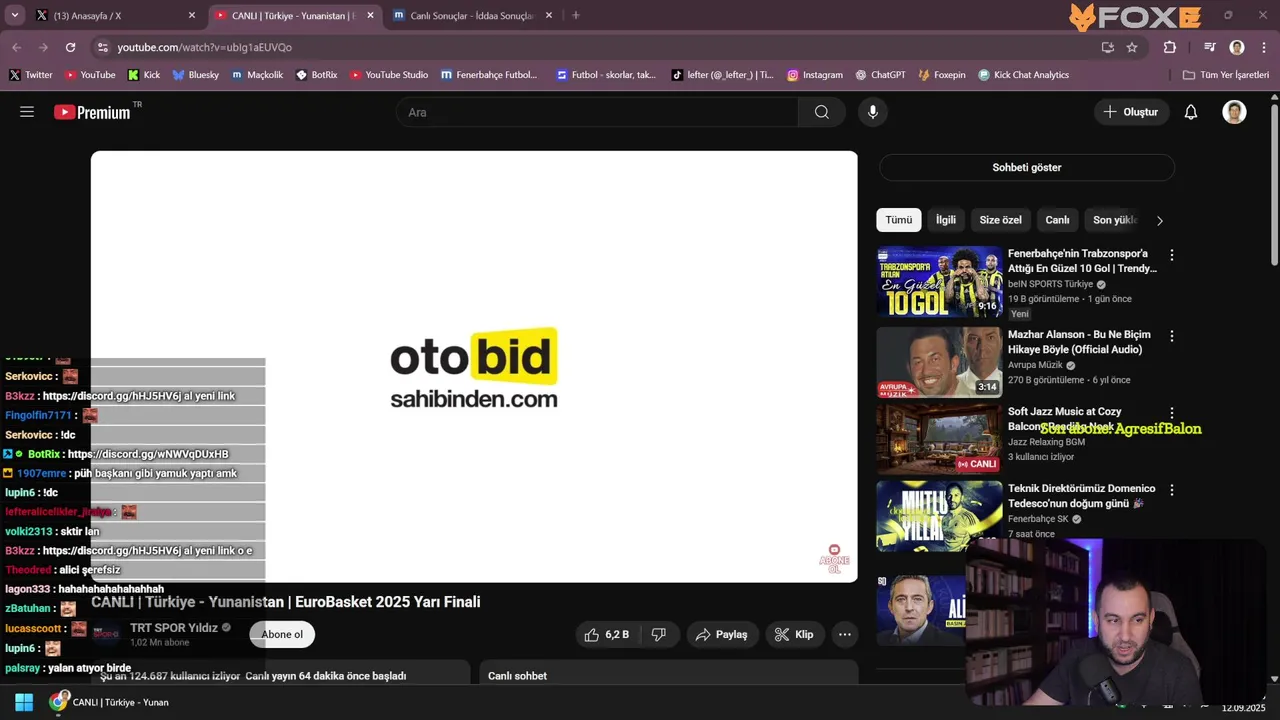The width and height of the screenshot is (1280, 720).
Task: Open the tab search dropdown arrow
Action: point(15,15)
